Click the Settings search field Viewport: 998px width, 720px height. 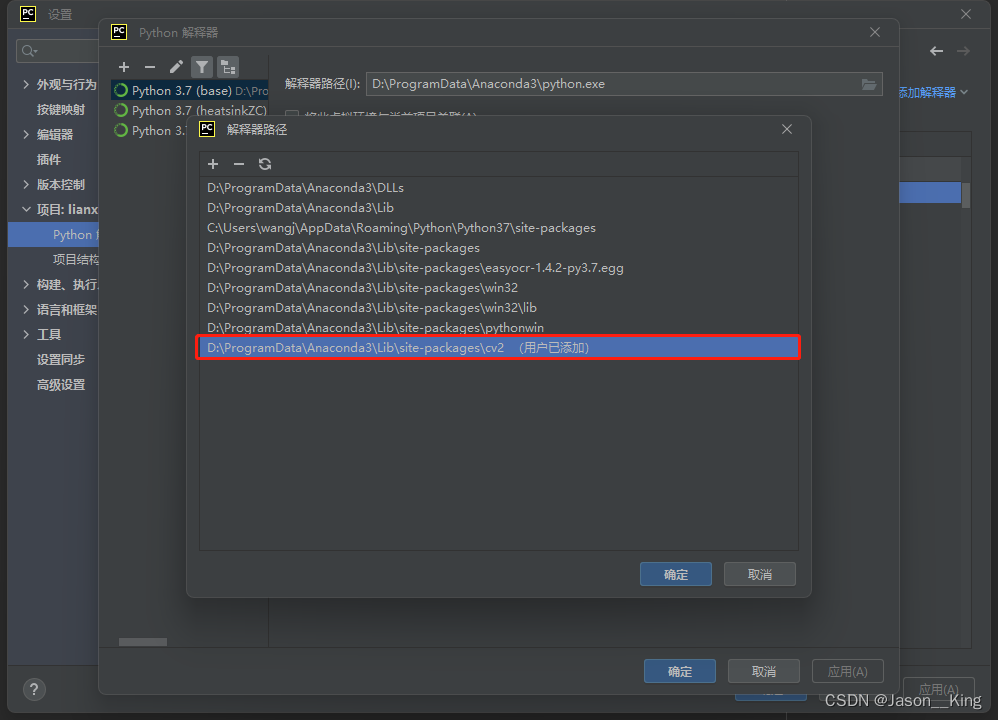(x=57, y=51)
